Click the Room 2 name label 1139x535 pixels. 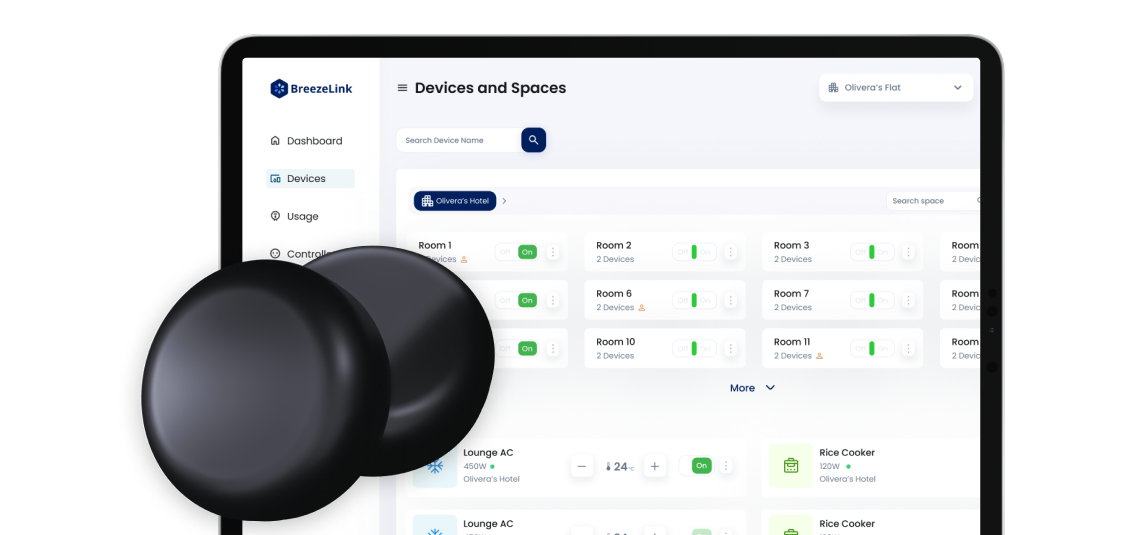pos(614,245)
